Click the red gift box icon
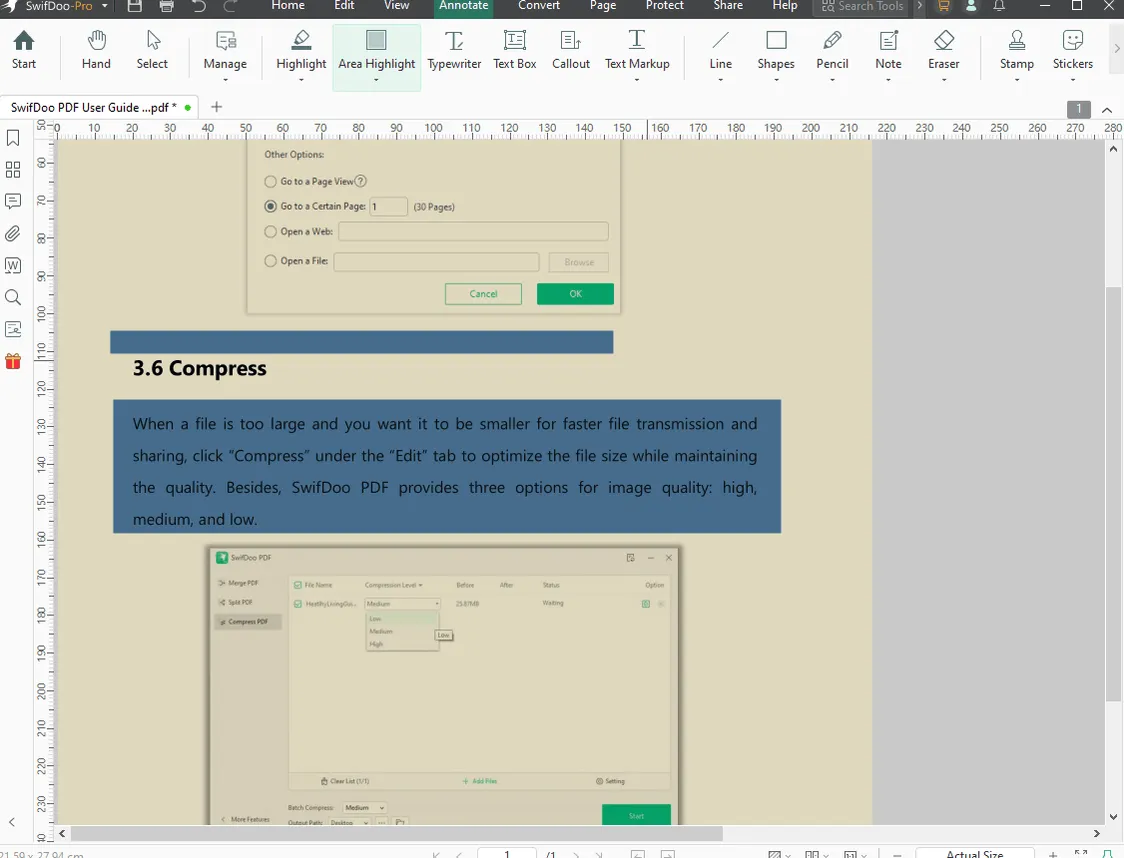1124x858 pixels. pos(13,361)
